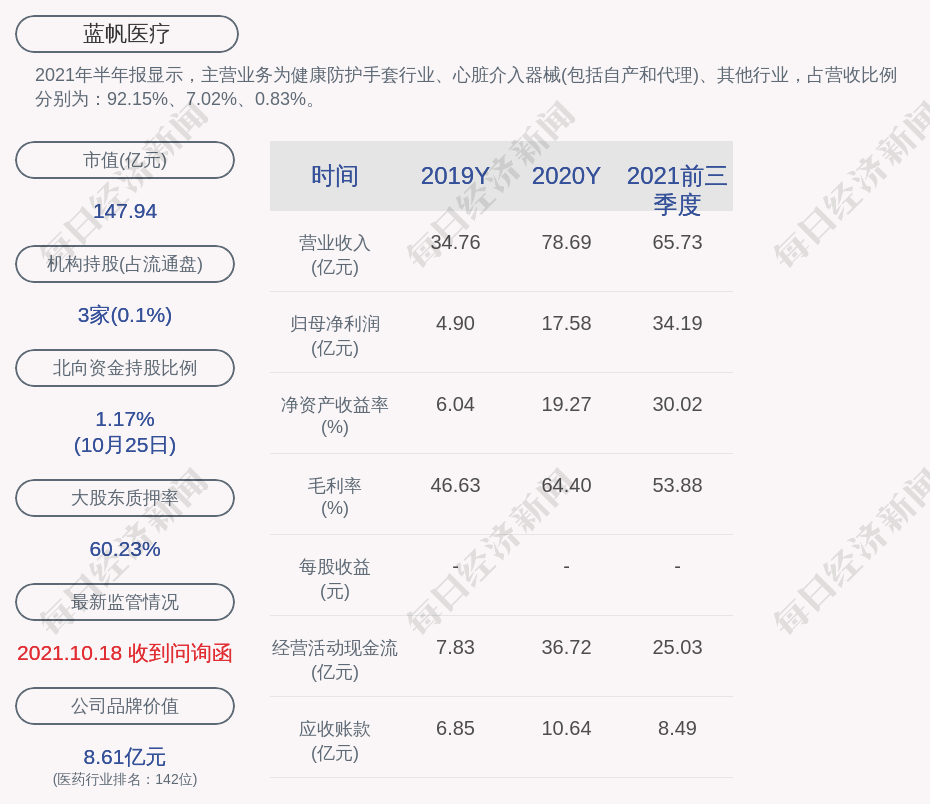The height and width of the screenshot is (804, 930).
Task: Click the 6.04 ROE cell
Action: 455,404
